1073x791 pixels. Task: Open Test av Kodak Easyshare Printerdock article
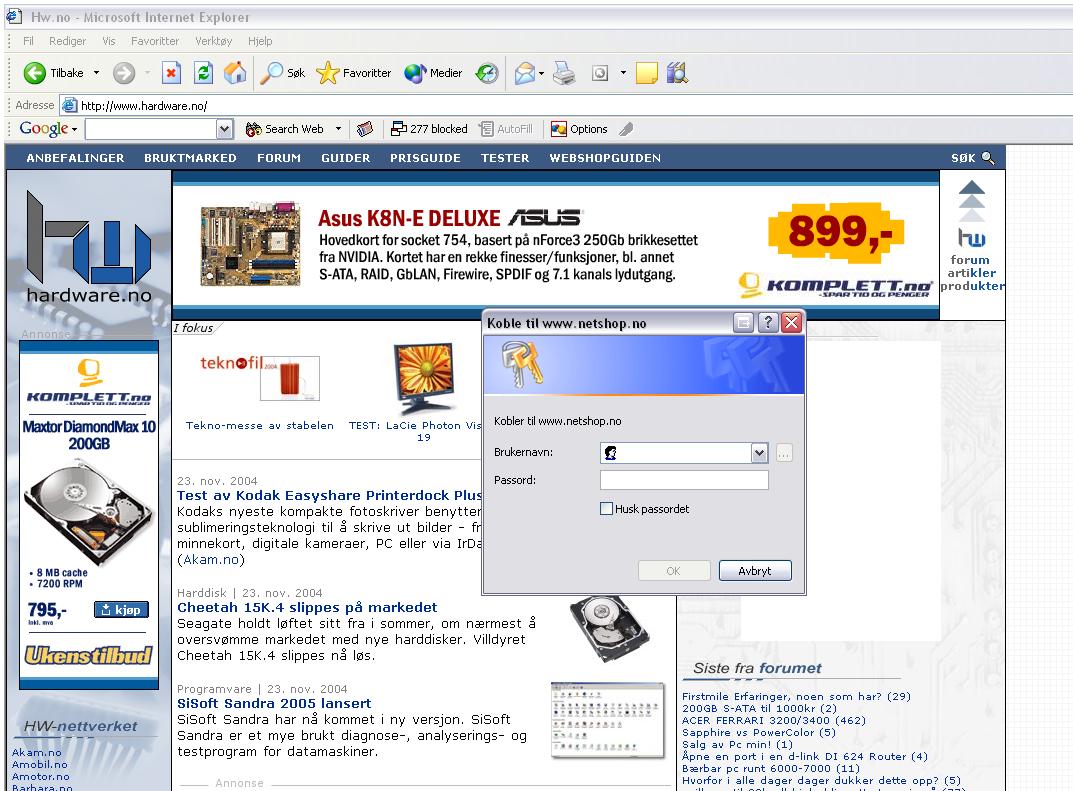(329, 495)
